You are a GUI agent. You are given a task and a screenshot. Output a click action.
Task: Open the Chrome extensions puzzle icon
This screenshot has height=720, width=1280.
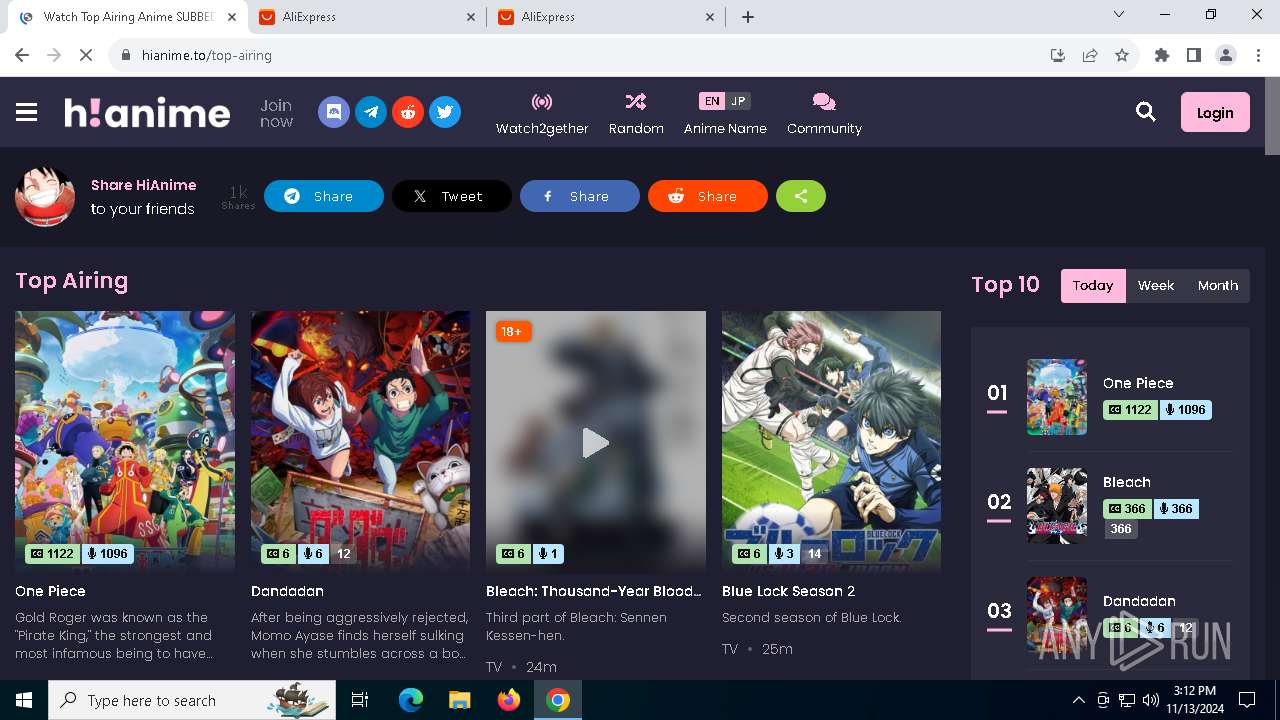click(1162, 55)
